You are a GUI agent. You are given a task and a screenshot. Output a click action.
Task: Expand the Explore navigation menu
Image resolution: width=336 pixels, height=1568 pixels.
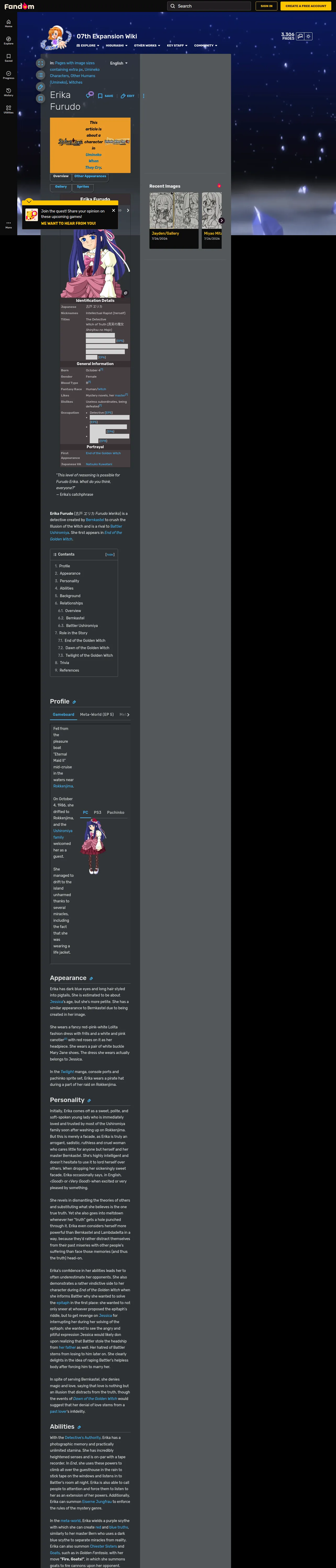[88, 46]
